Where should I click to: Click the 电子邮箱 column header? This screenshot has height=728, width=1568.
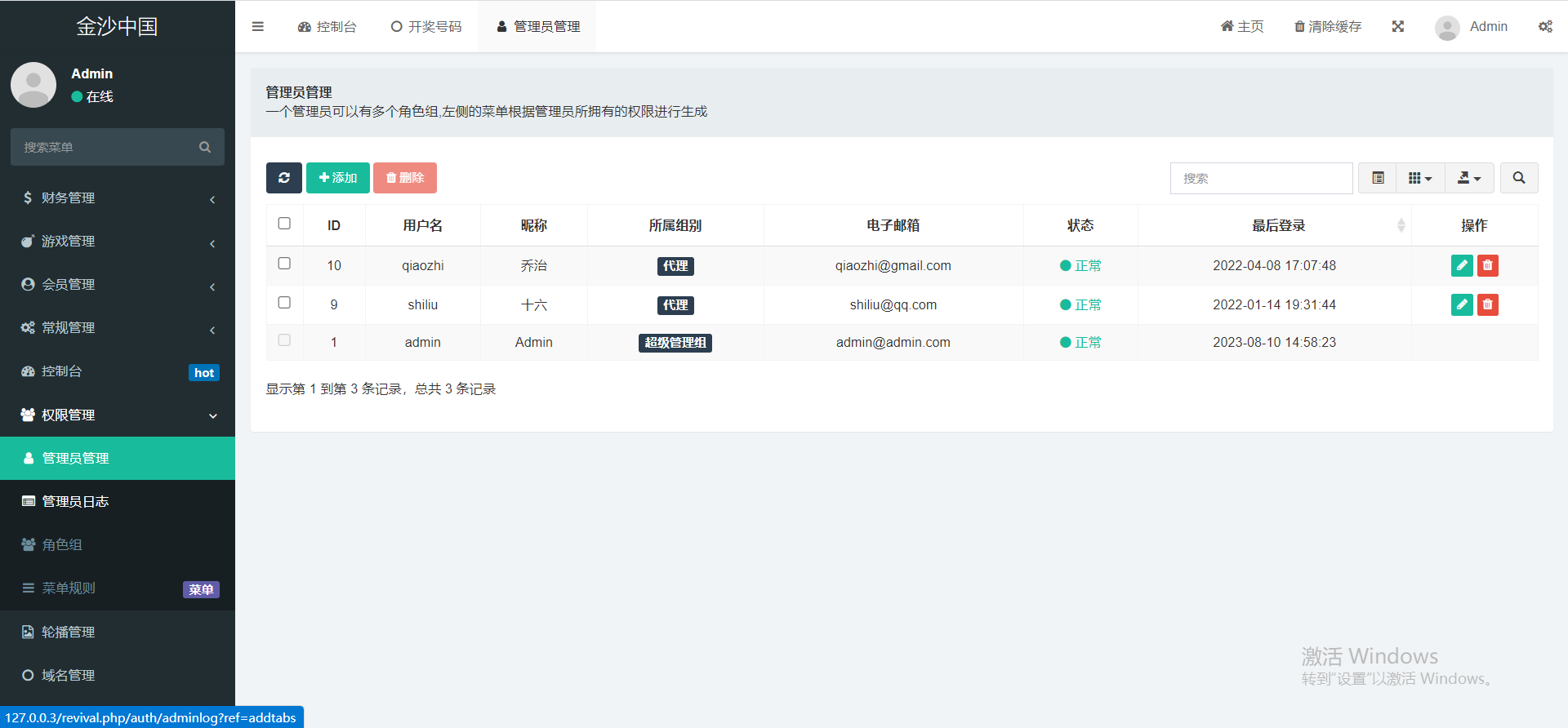[893, 225]
